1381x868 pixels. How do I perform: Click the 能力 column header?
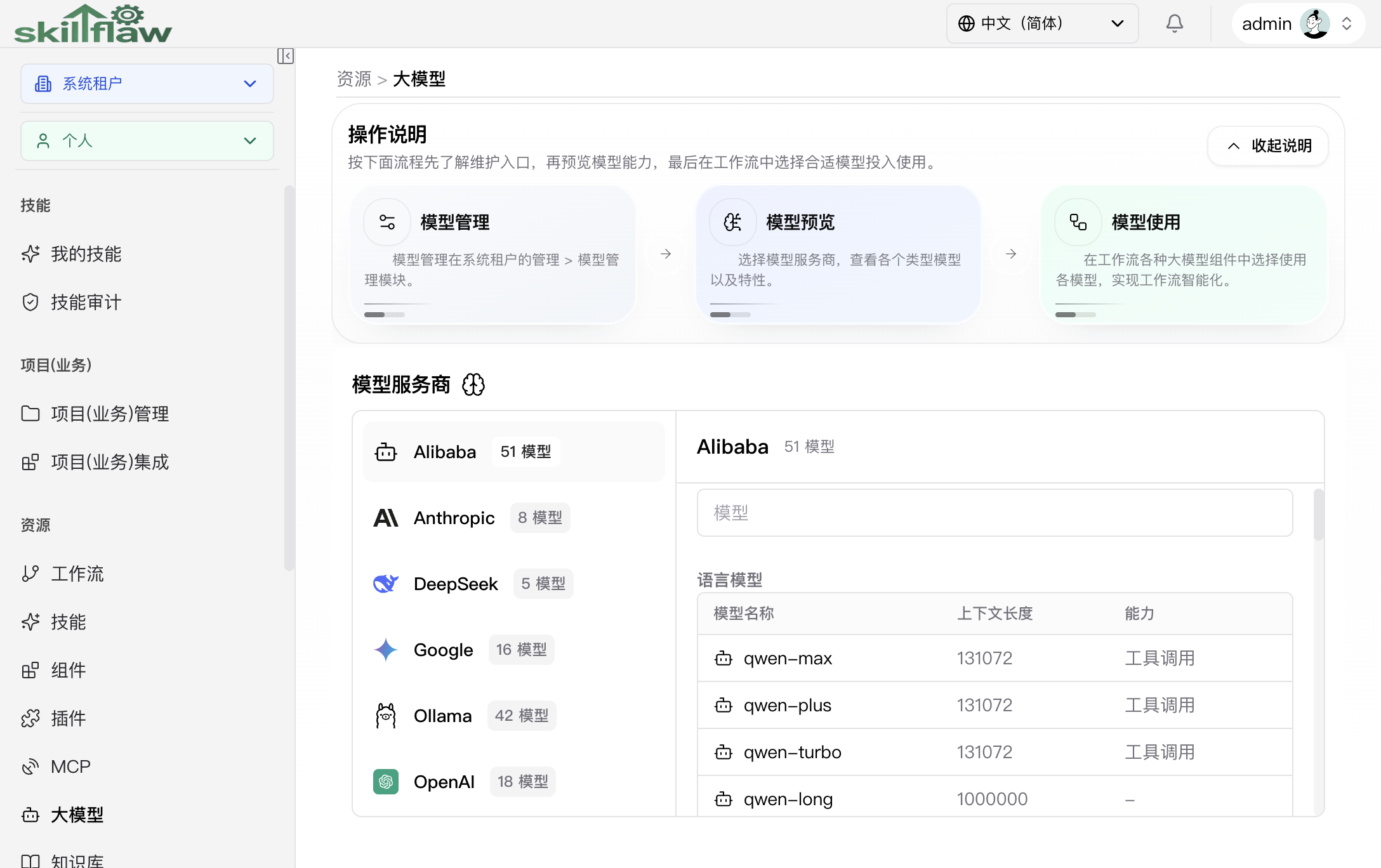(1140, 614)
